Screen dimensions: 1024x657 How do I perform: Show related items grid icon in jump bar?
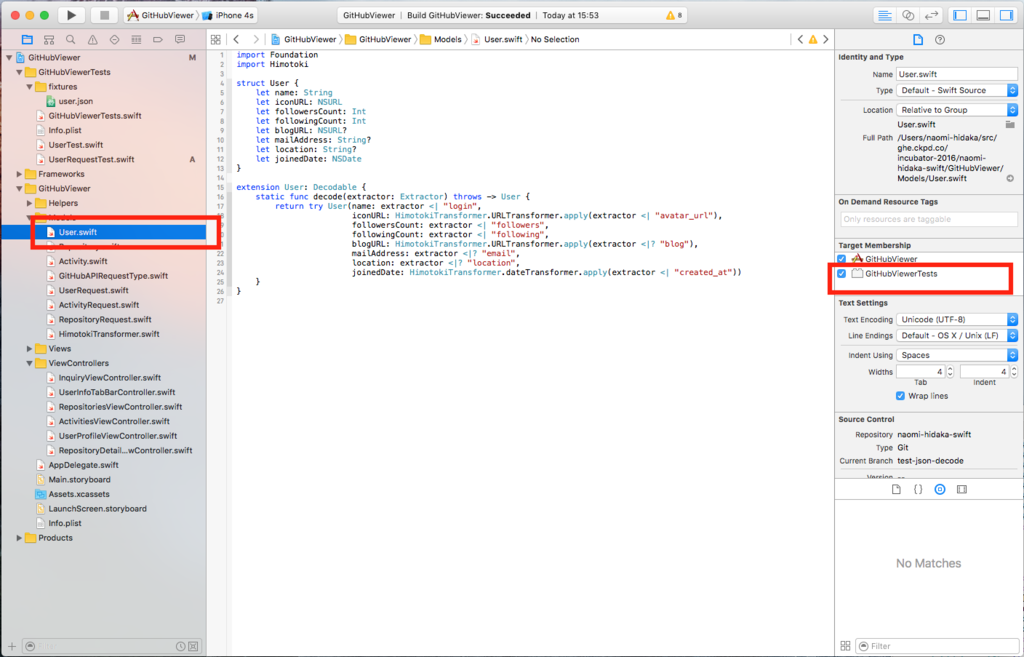coord(216,40)
